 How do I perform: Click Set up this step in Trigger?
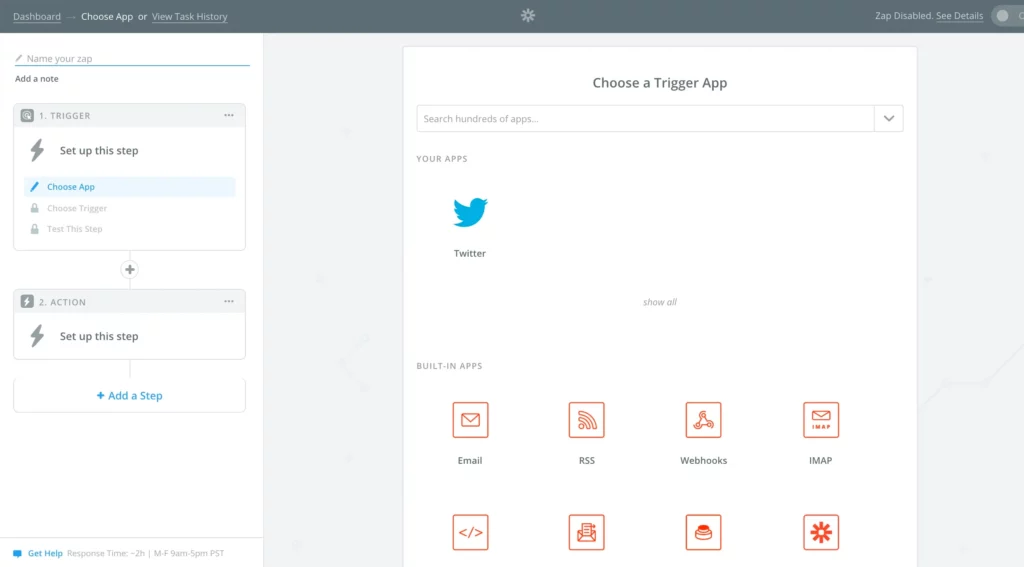[99, 150]
